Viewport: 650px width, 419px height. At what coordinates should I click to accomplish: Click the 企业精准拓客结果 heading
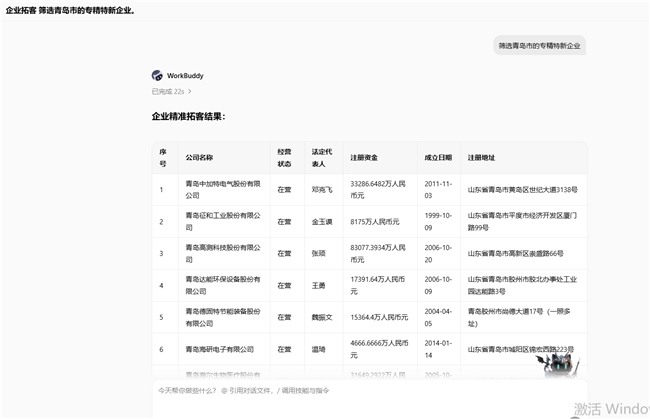point(189,116)
